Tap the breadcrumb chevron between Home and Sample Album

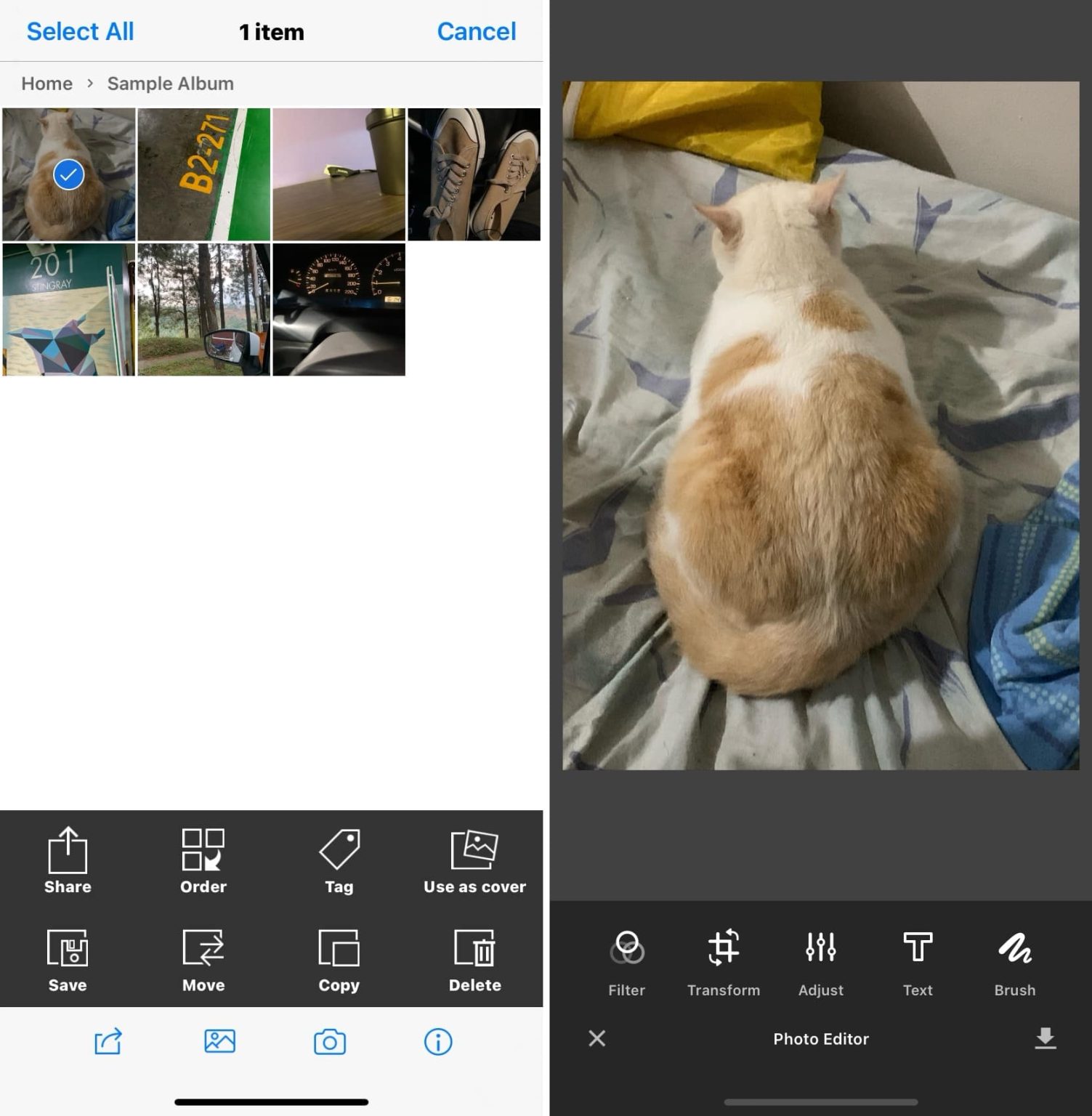pyautogui.click(x=89, y=83)
